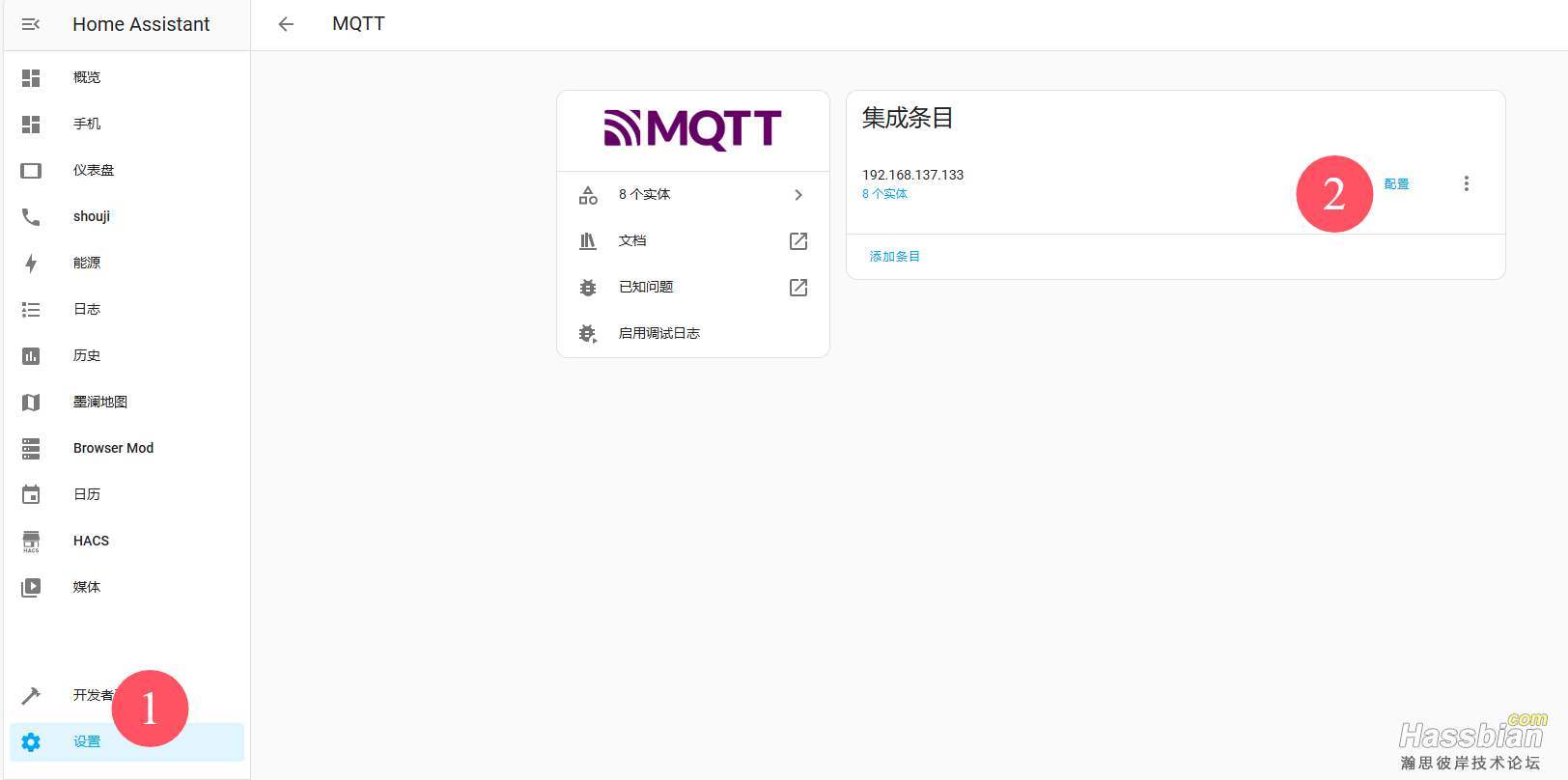Screen dimensions: 1568x780
Task: Open shouji in the sidebar
Action: 126,217
